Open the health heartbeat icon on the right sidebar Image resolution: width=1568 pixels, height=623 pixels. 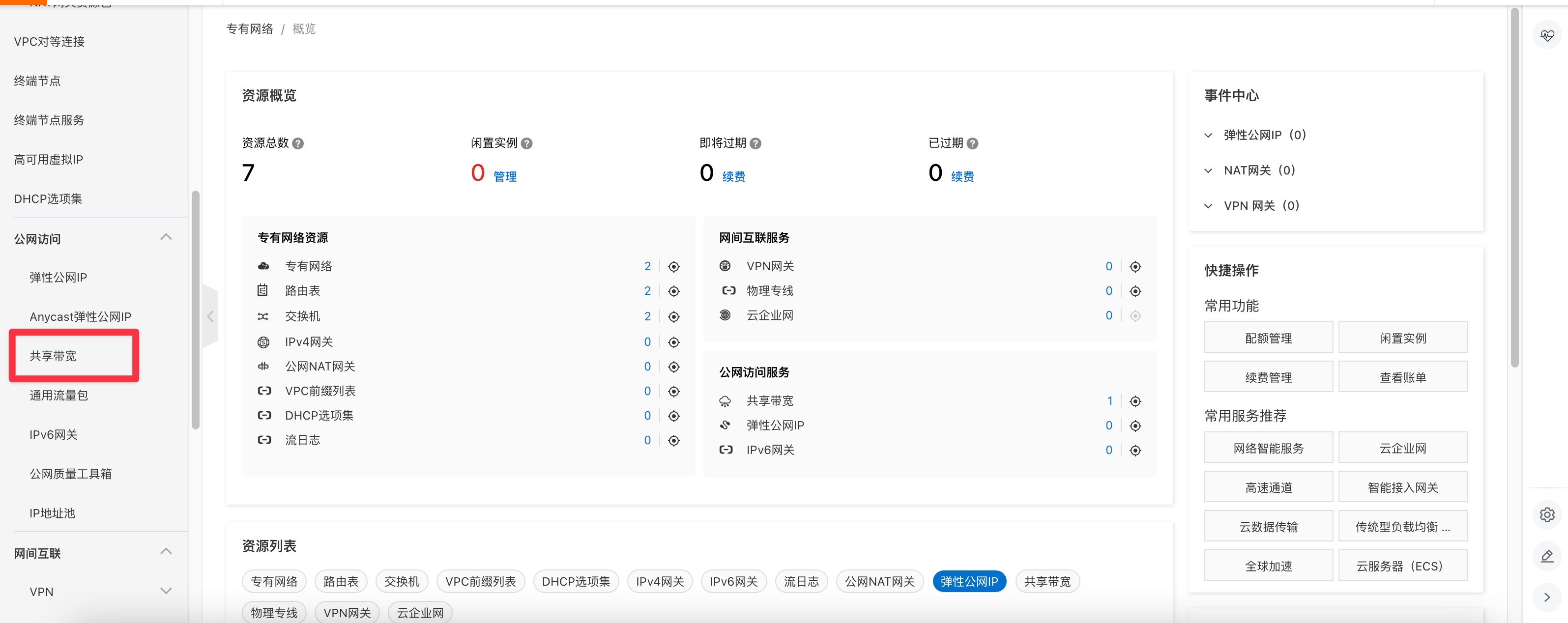(1547, 36)
